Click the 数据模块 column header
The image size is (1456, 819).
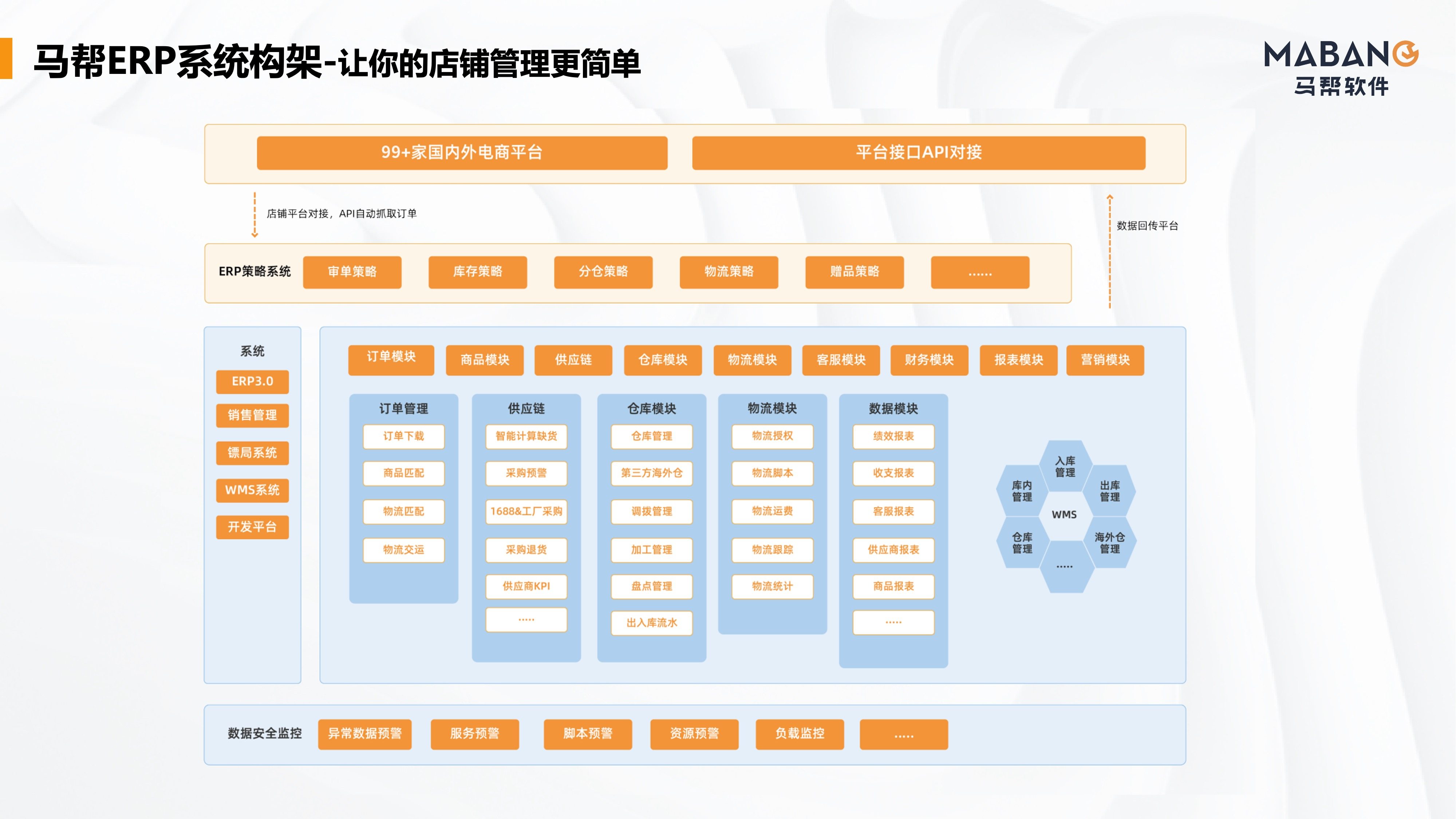[893, 409]
